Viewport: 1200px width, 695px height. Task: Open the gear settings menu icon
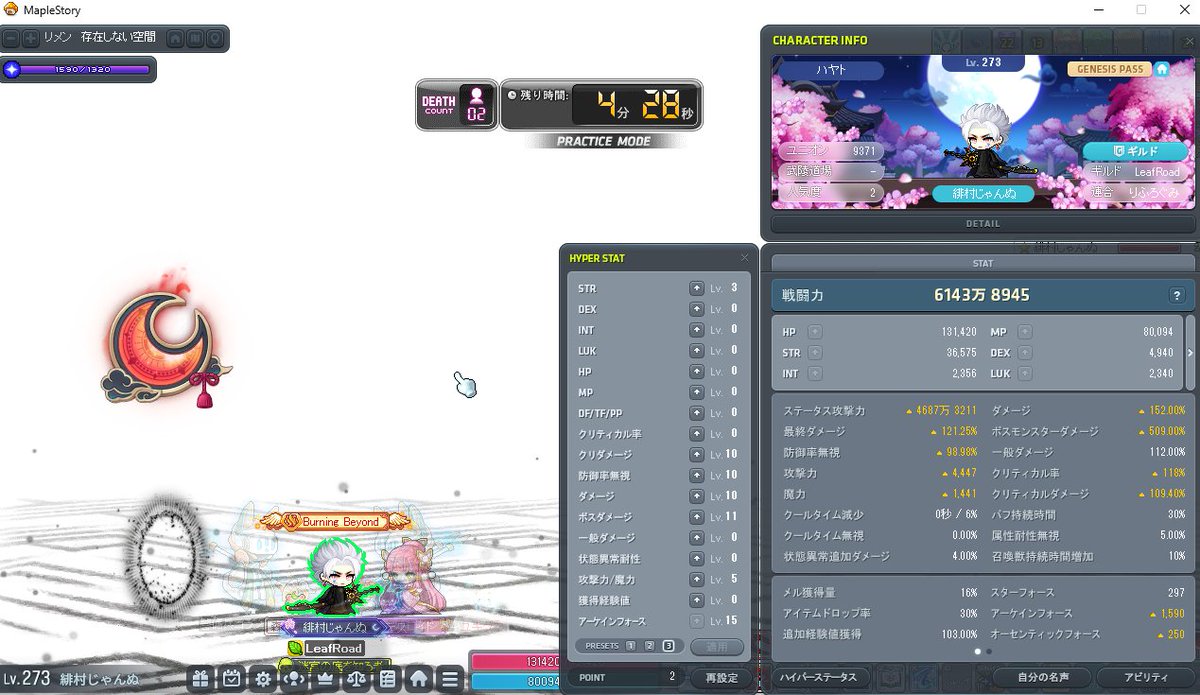[263, 679]
